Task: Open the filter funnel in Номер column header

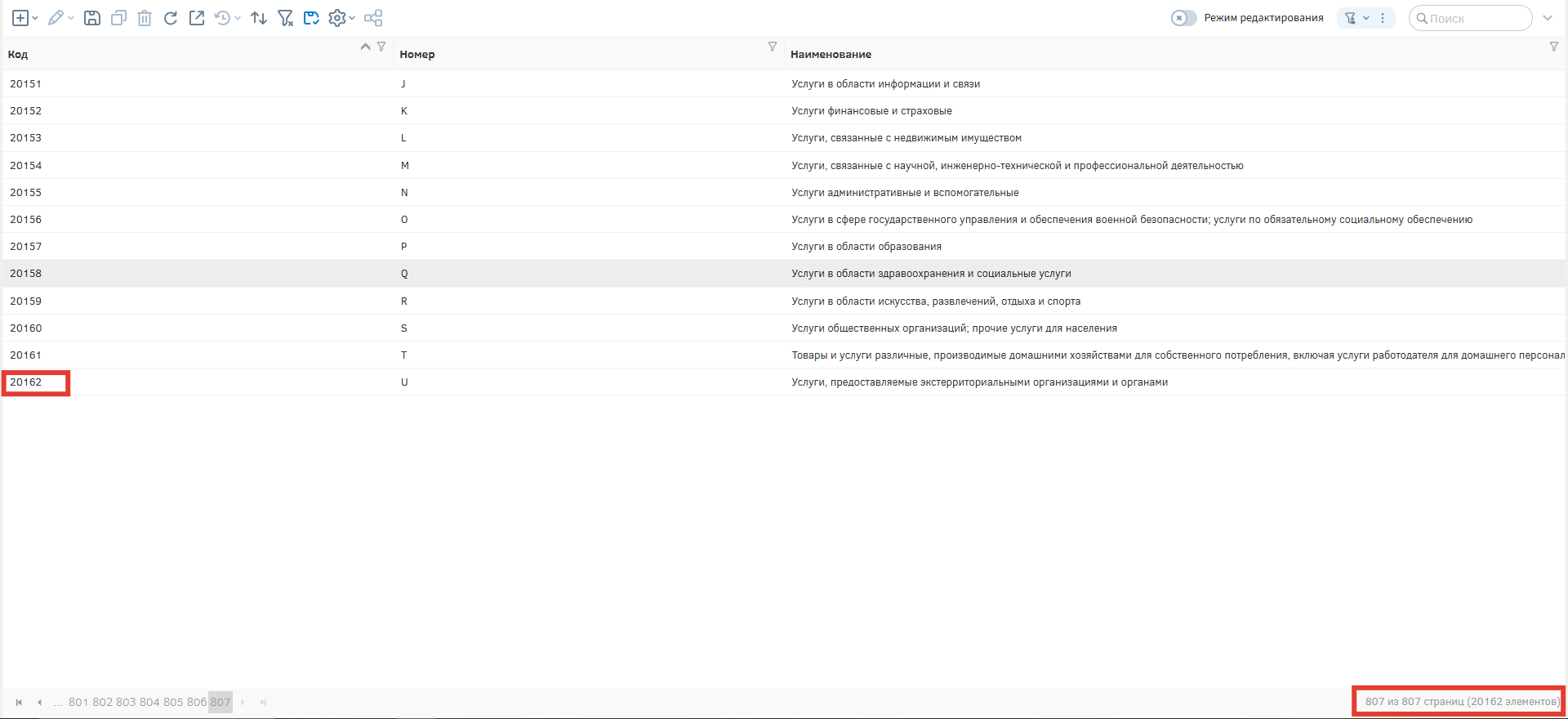Action: point(773,47)
